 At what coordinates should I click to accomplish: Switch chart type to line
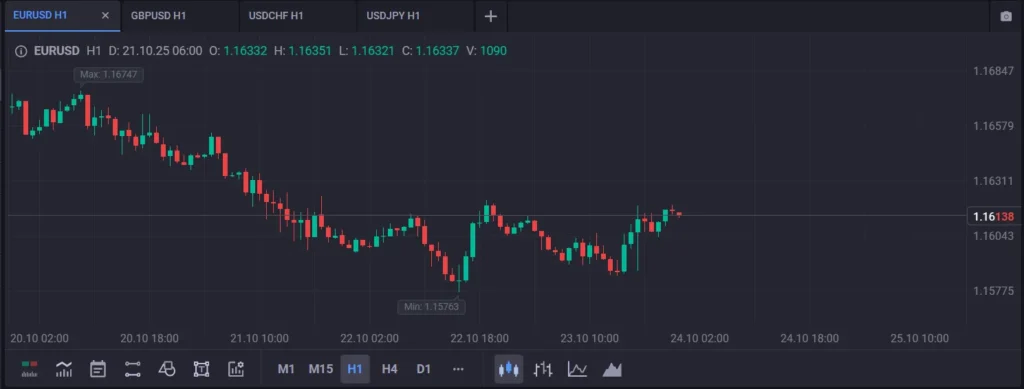click(577, 369)
